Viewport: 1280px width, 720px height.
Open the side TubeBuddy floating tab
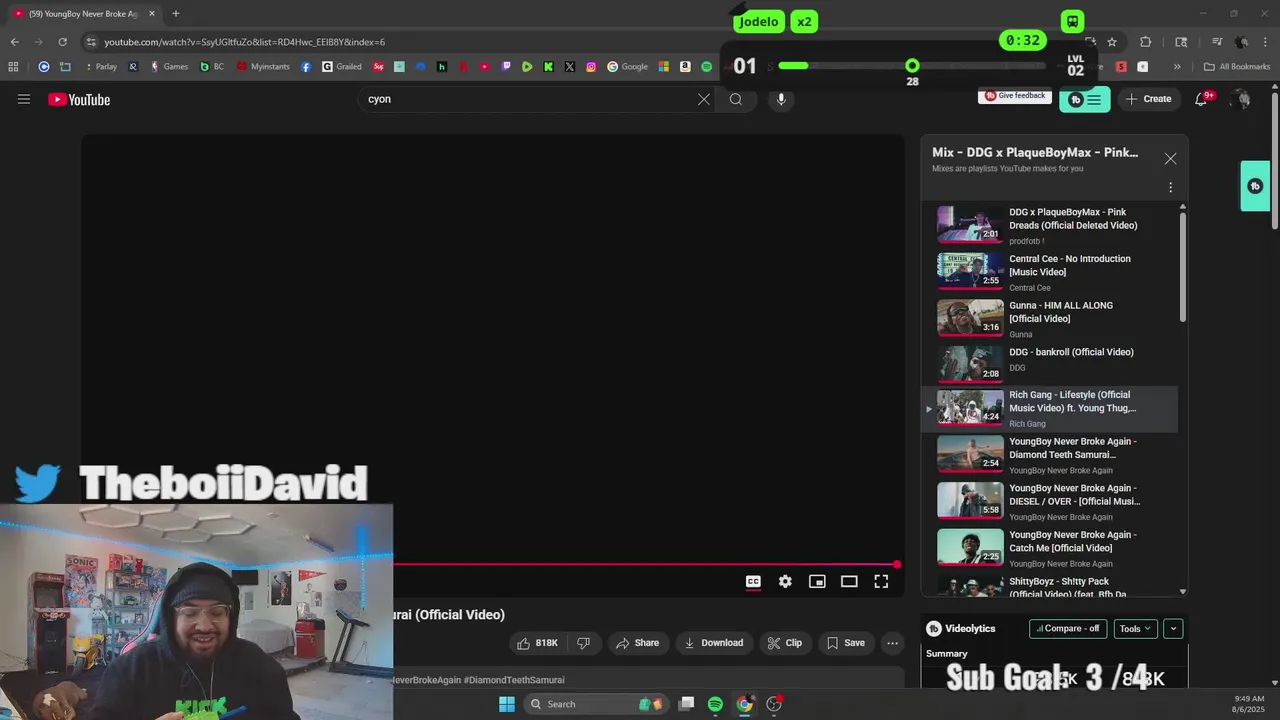(x=1255, y=186)
